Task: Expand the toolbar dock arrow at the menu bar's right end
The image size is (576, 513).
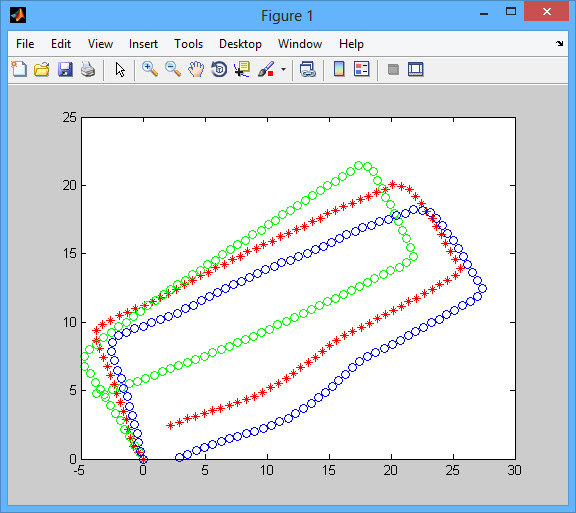Action: click(x=559, y=43)
